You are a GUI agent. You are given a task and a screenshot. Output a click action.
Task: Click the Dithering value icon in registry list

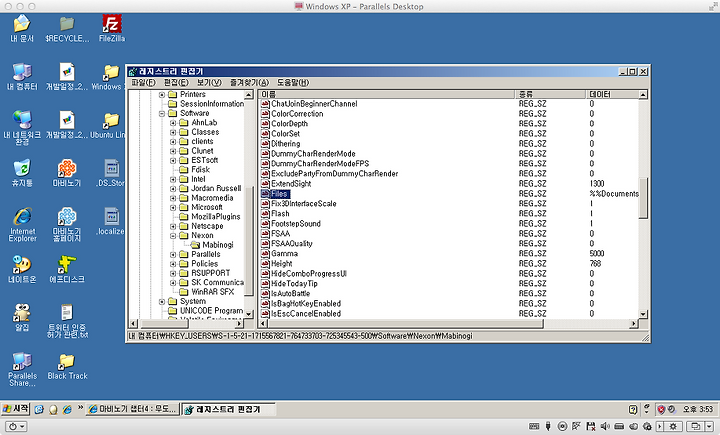point(265,143)
